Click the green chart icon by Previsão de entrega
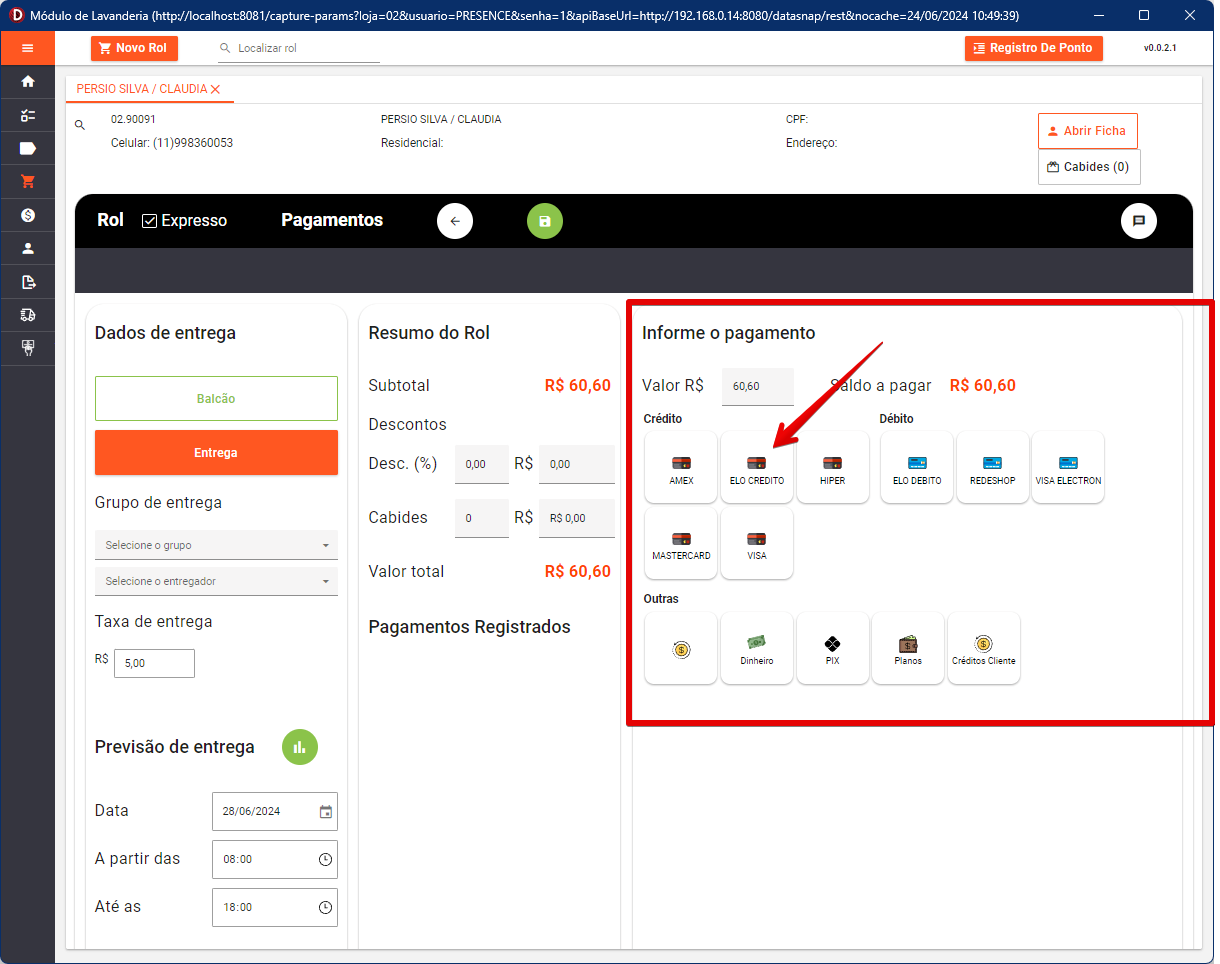The height and width of the screenshot is (964, 1220). pos(300,747)
